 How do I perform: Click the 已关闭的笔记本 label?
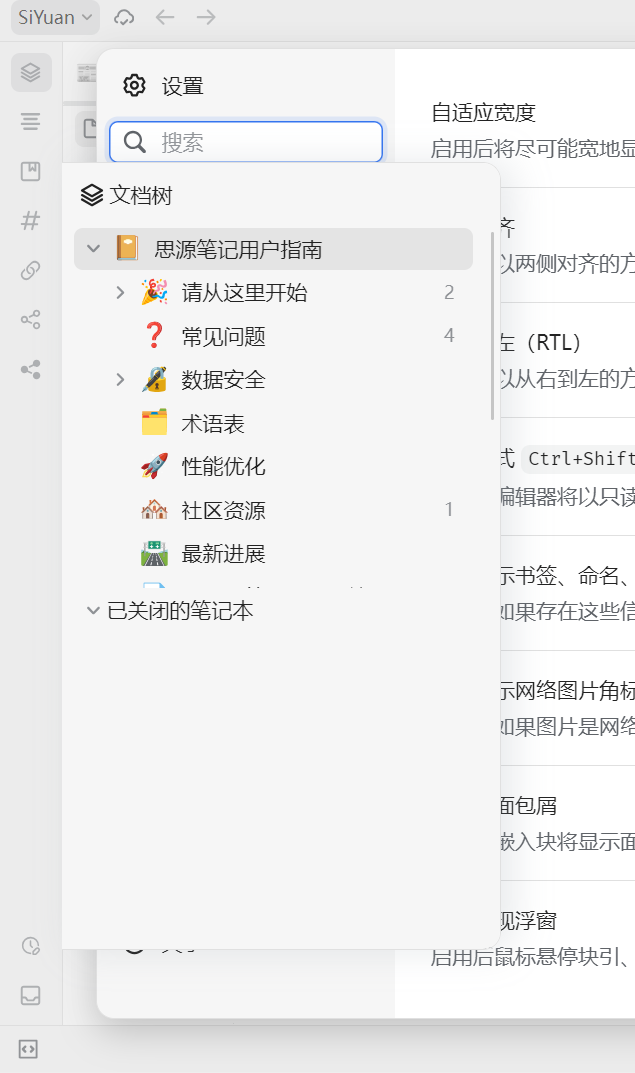point(180,610)
